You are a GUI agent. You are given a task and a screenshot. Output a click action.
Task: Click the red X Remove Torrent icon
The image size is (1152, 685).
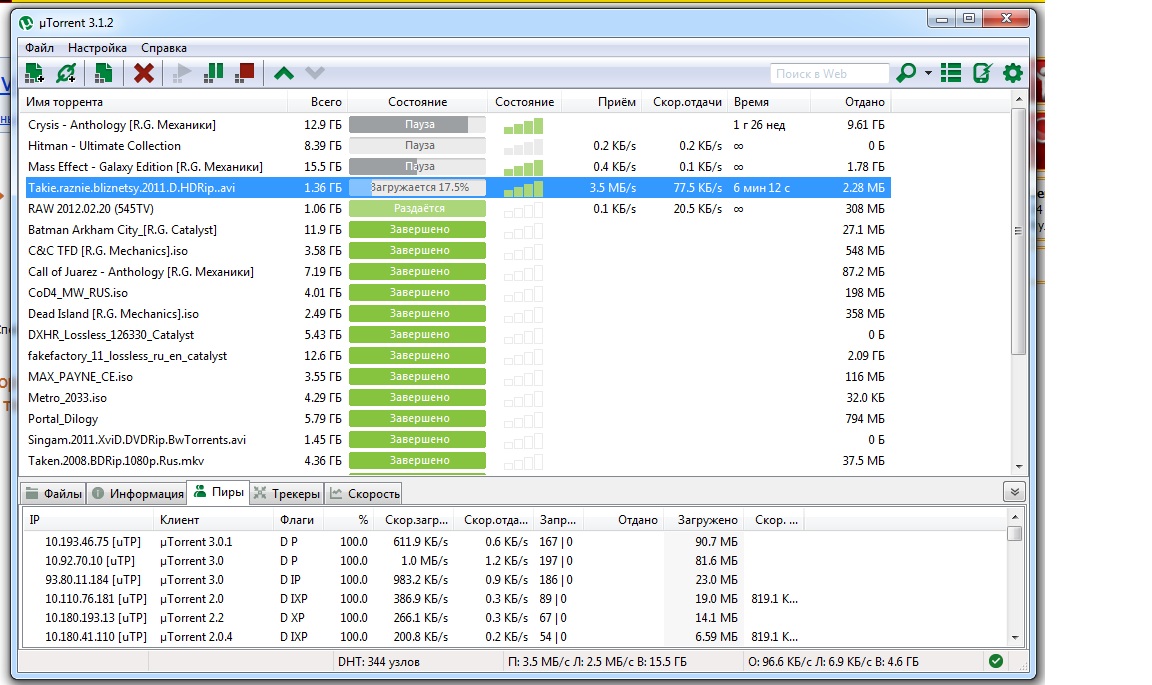[144, 73]
